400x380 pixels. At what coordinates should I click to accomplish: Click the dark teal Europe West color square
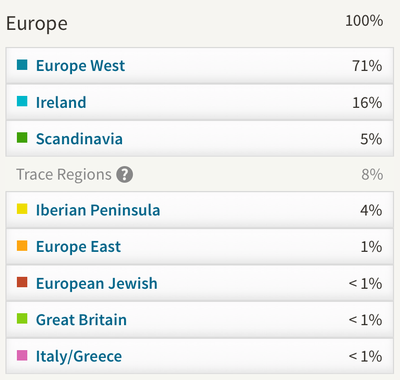[x=22, y=65]
